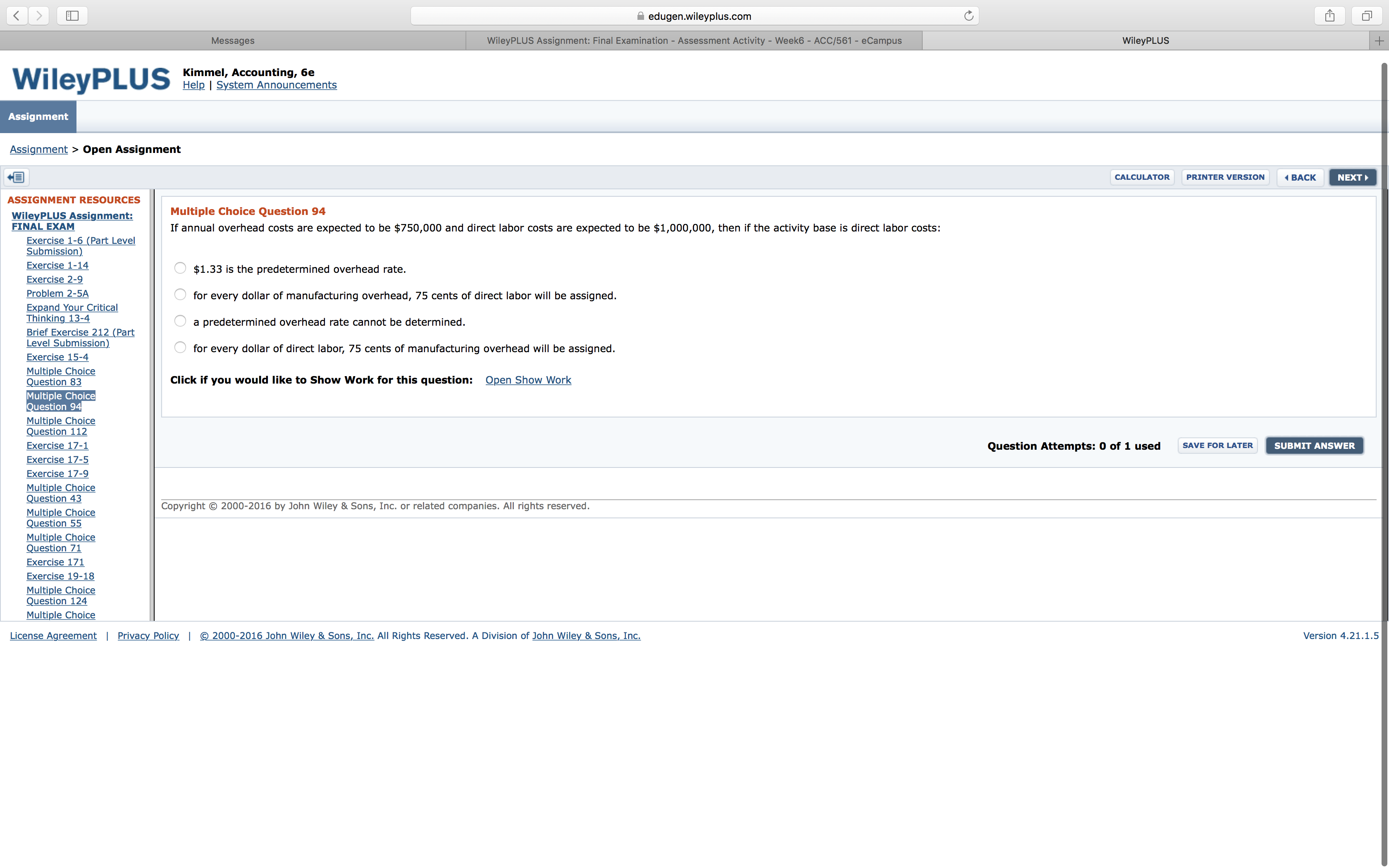Click the Submit Answer button
Viewport: 1389px width, 868px height.
[x=1315, y=446]
